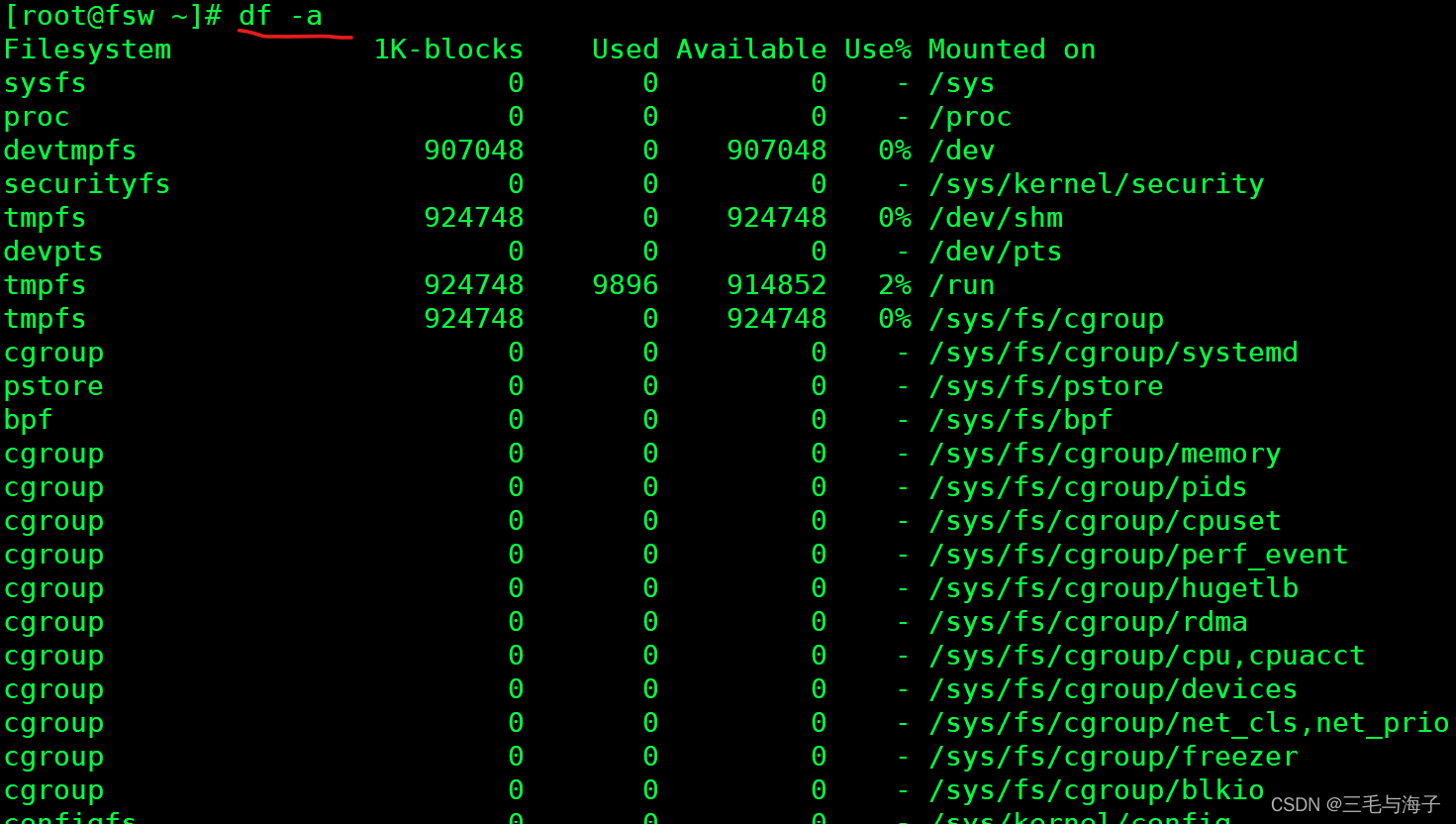The image size is (1456, 824).
Task: Click the '/sys/kernel/security' mount point
Action: pos(1097,184)
